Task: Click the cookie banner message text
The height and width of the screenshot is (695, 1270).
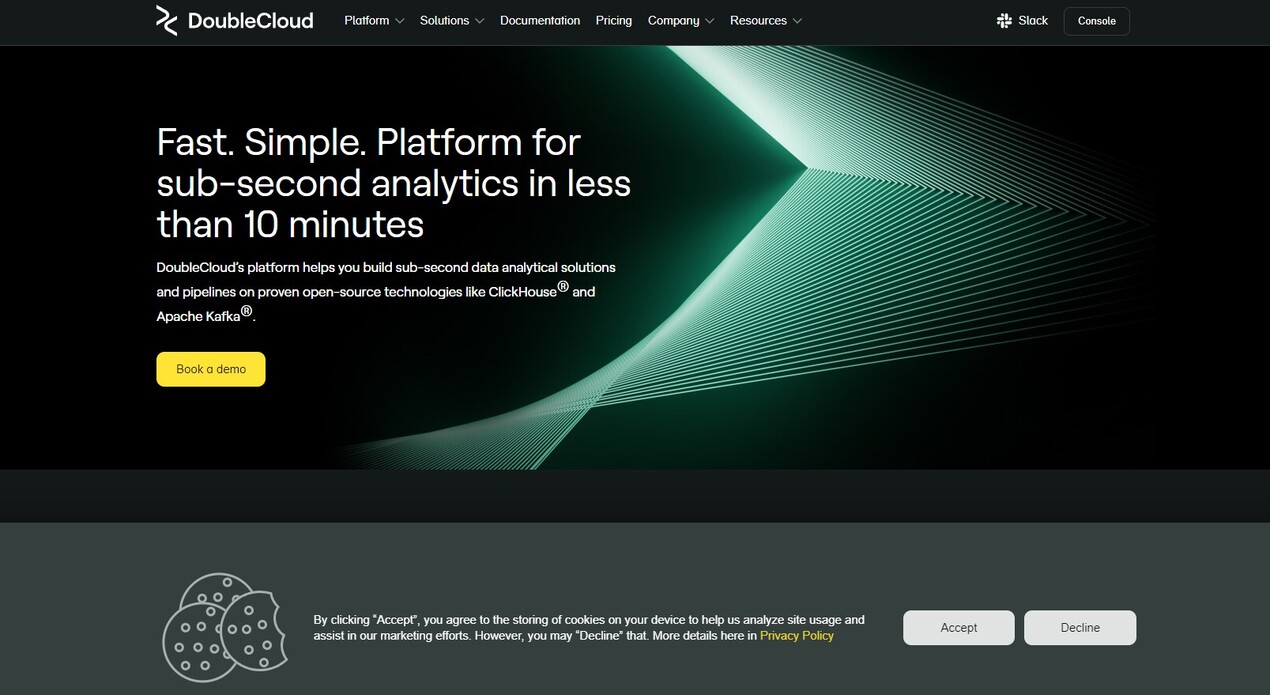Action: (588, 627)
